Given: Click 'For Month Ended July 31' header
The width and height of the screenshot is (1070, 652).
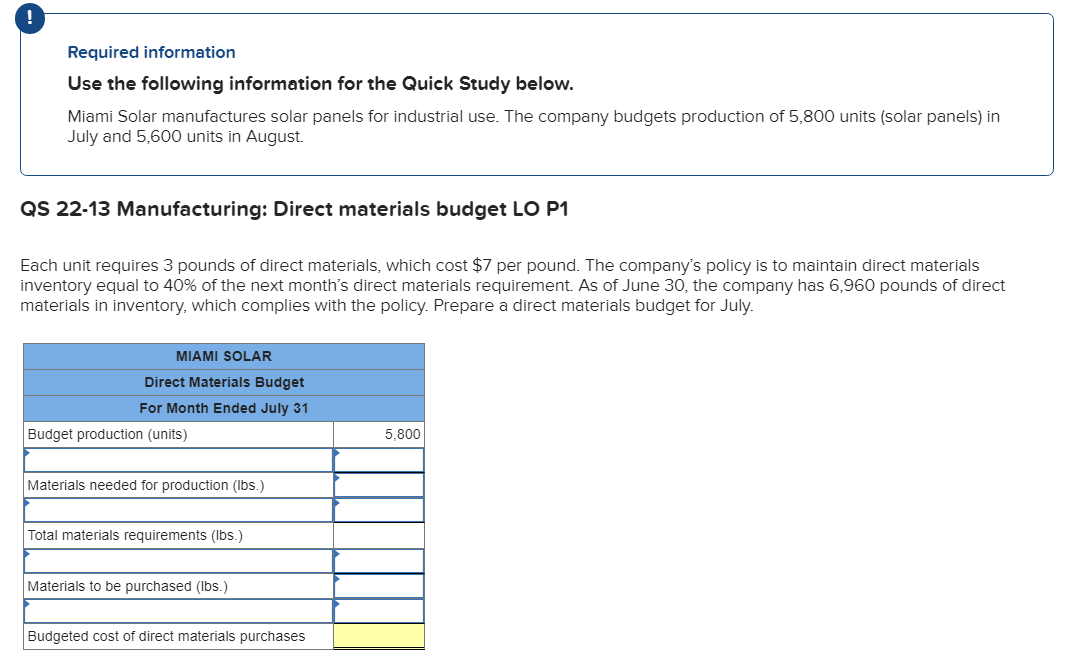Looking at the screenshot, I should coord(224,408).
